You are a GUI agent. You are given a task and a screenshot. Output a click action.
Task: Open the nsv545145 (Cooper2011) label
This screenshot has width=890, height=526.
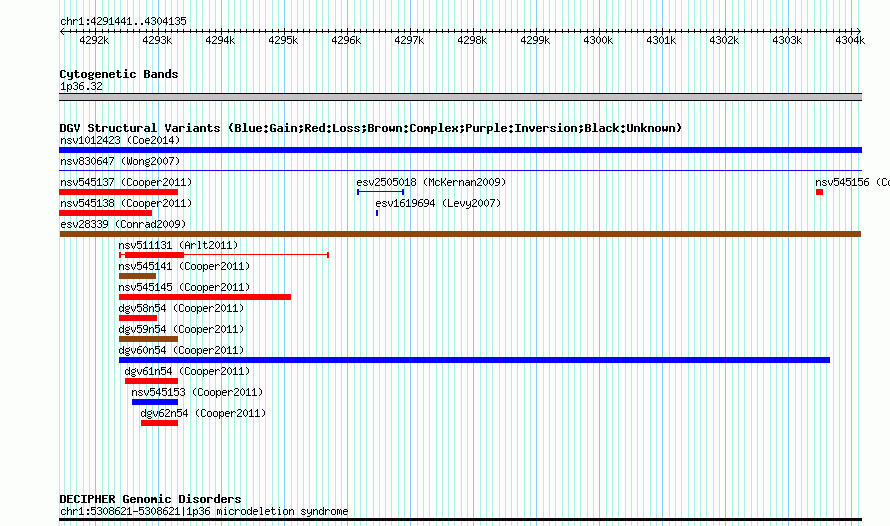tap(184, 287)
